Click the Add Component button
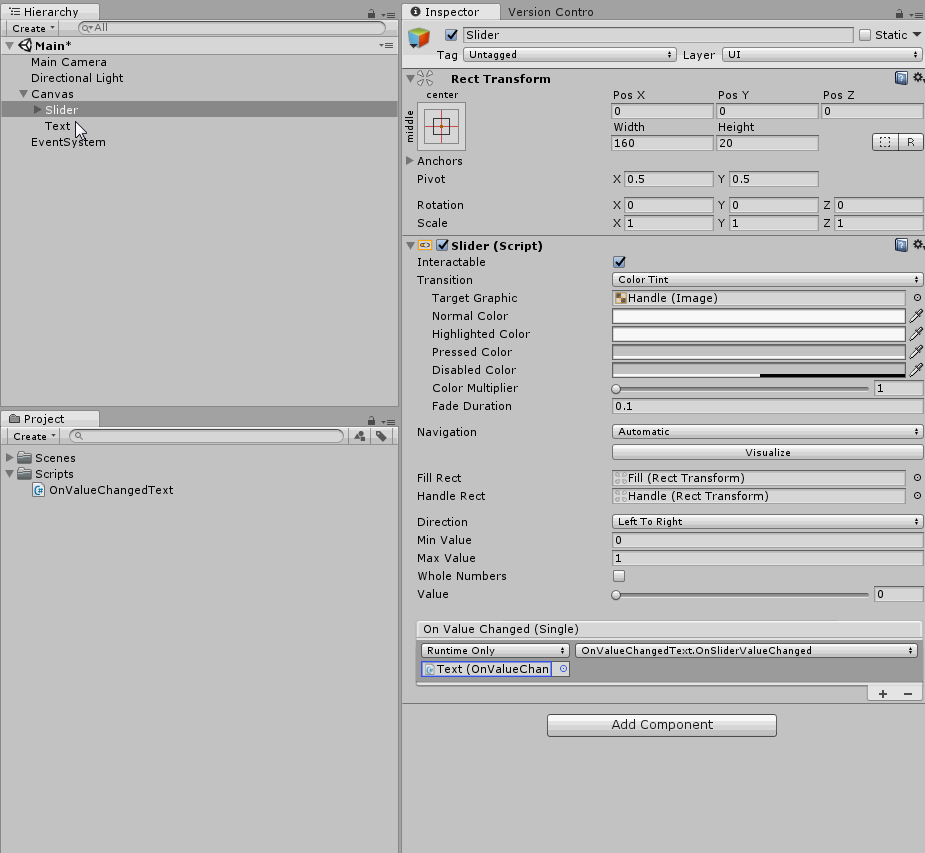Image resolution: width=925 pixels, height=853 pixels. point(661,725)
